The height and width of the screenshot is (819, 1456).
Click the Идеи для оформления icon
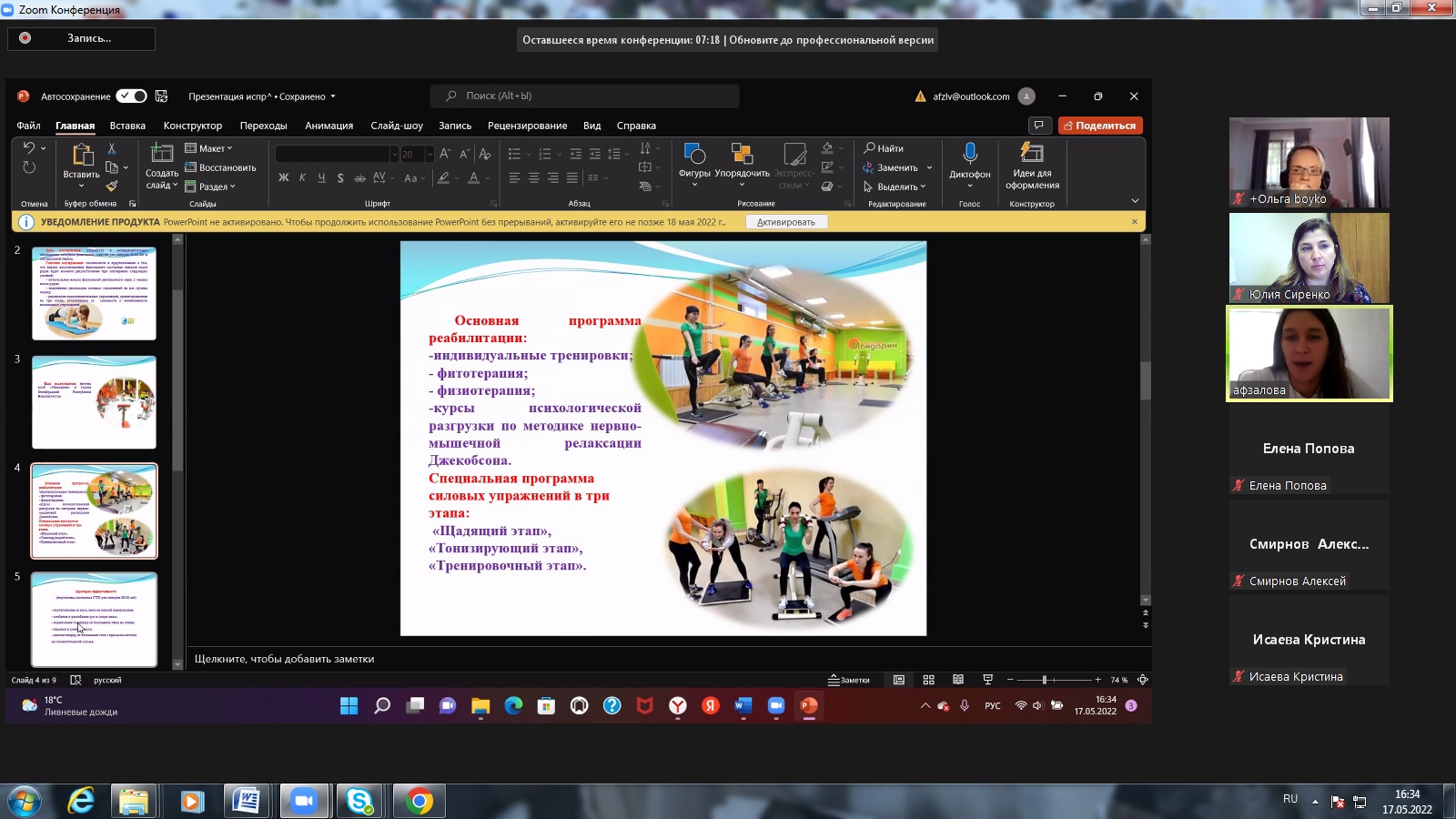[1032, 152]
